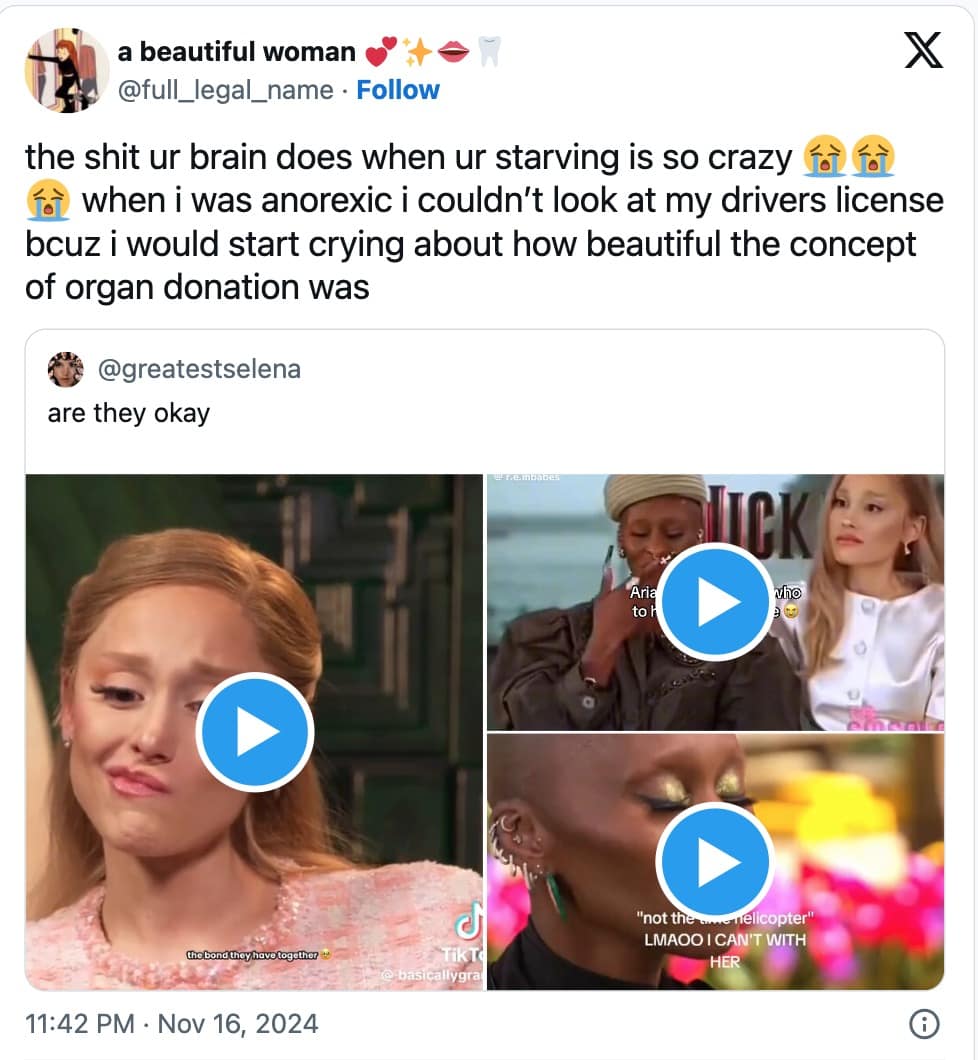Open the @full_legal_name handle link
The image size is (978, 1060).
click(225, 90)
